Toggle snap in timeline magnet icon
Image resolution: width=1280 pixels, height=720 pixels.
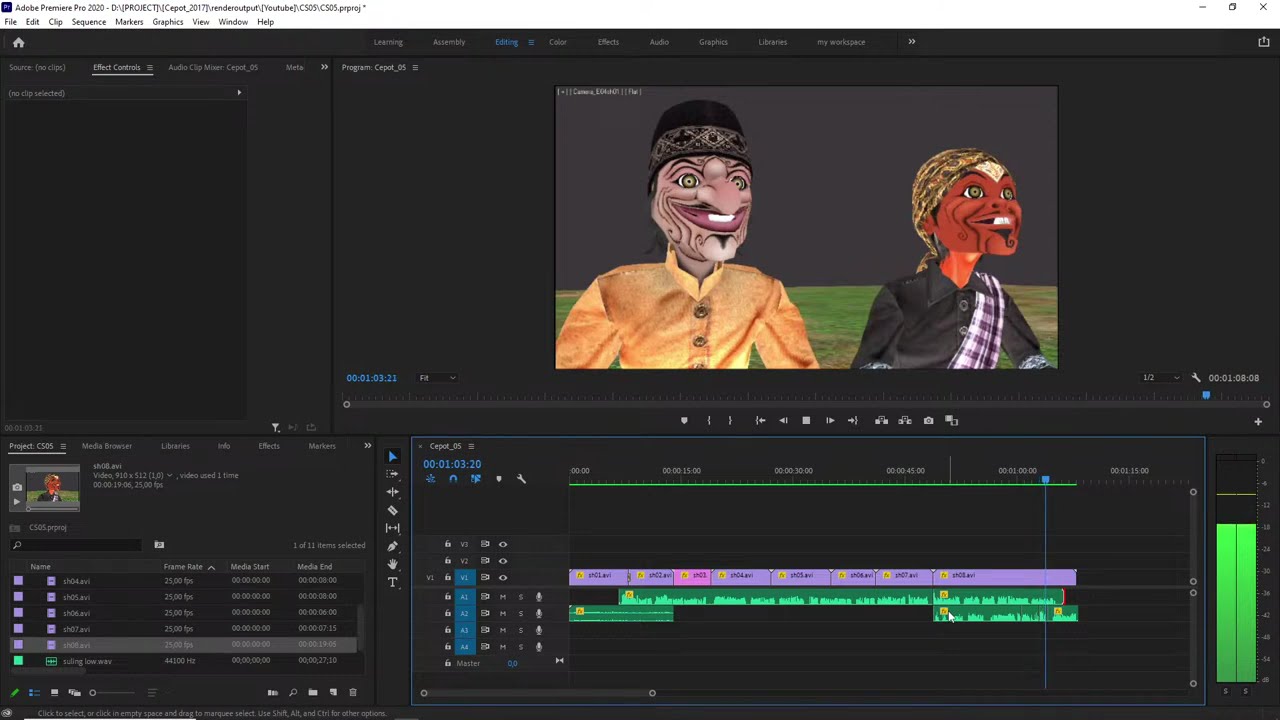(453, 479)
